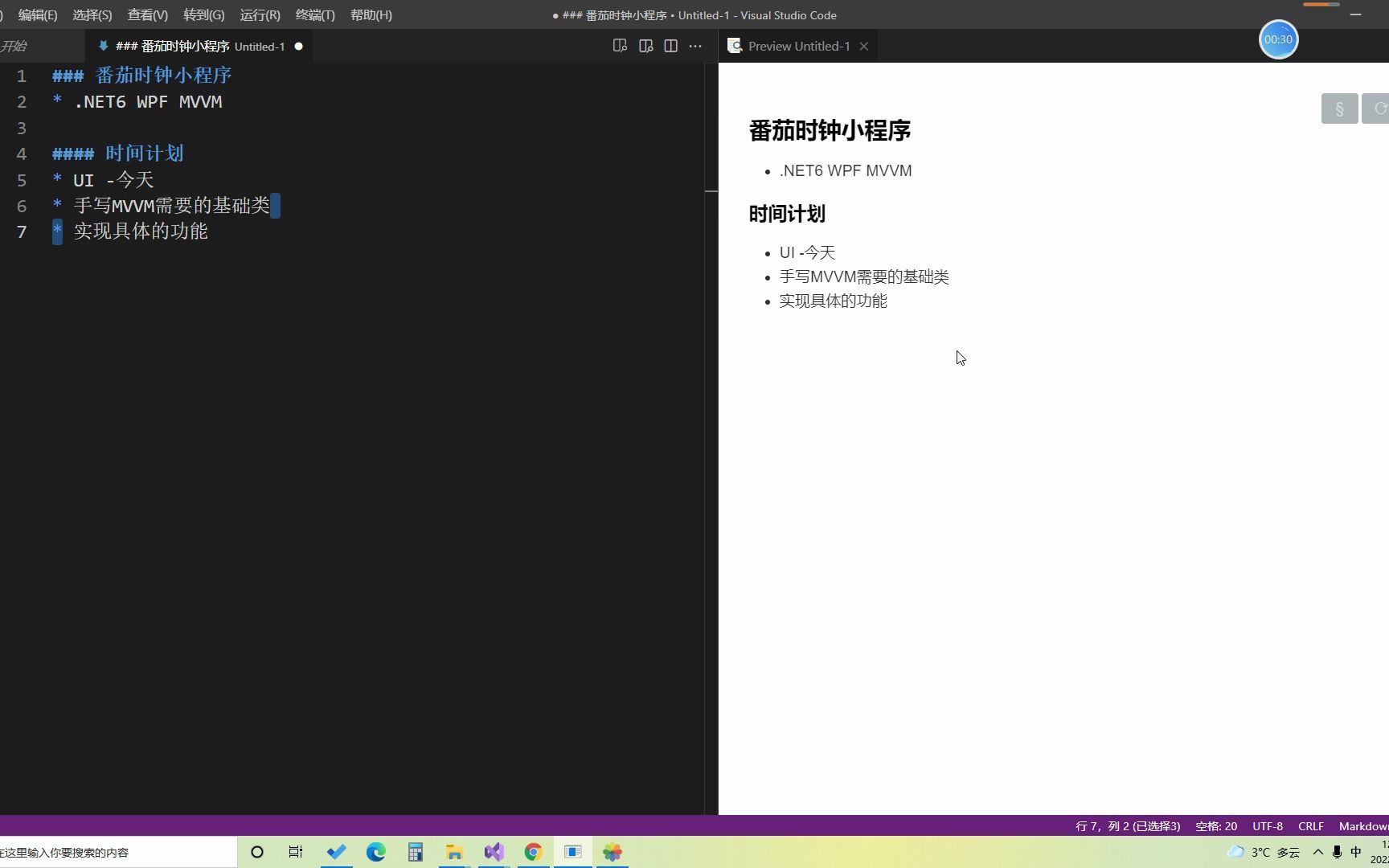The height and width of the screenshot is (868, 1389).
Task: Click the microphone tray icon
Action: click(x=1337, y=852)
